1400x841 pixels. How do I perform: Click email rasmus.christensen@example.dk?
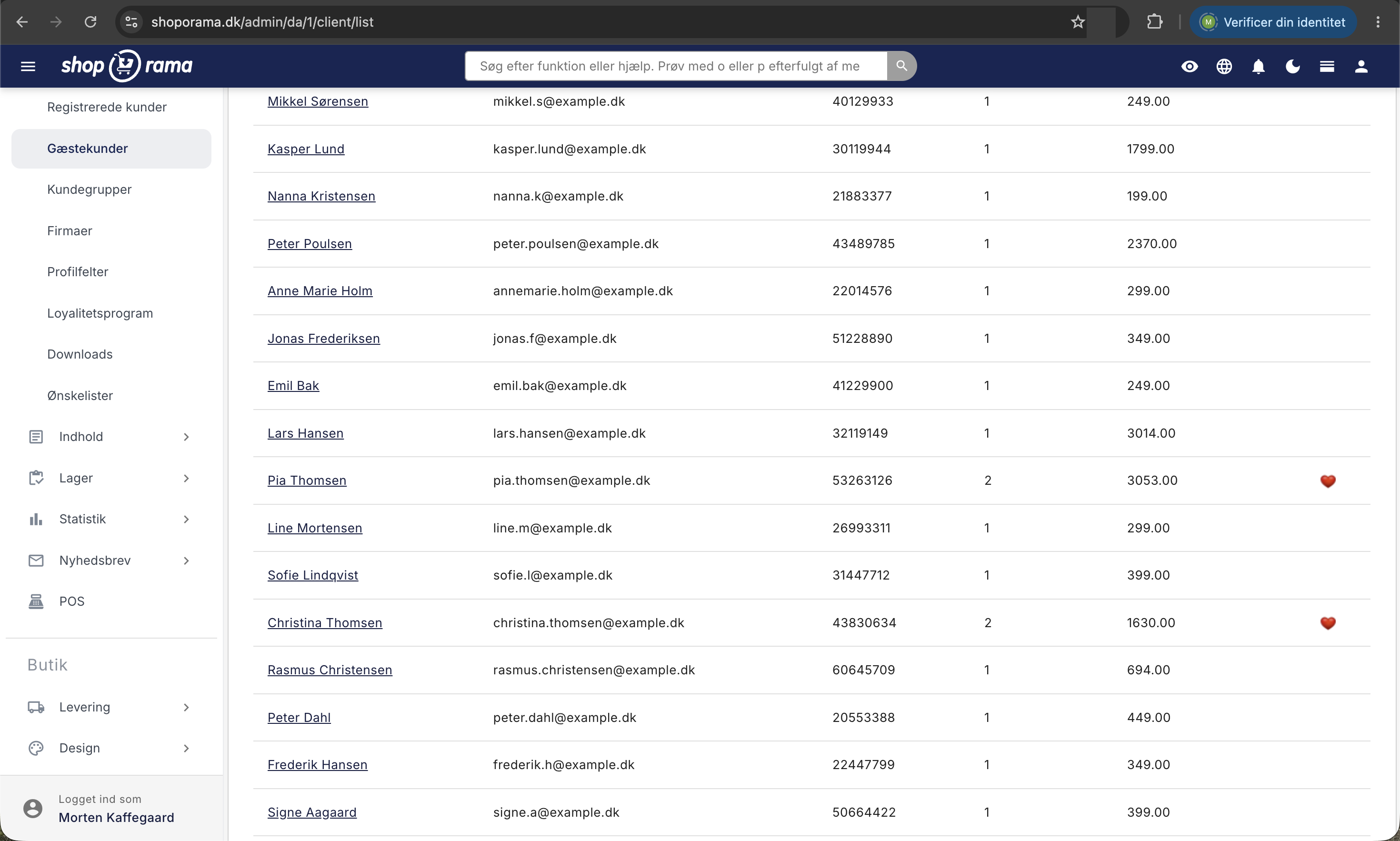pyautogui.click(x=594, y=670)
